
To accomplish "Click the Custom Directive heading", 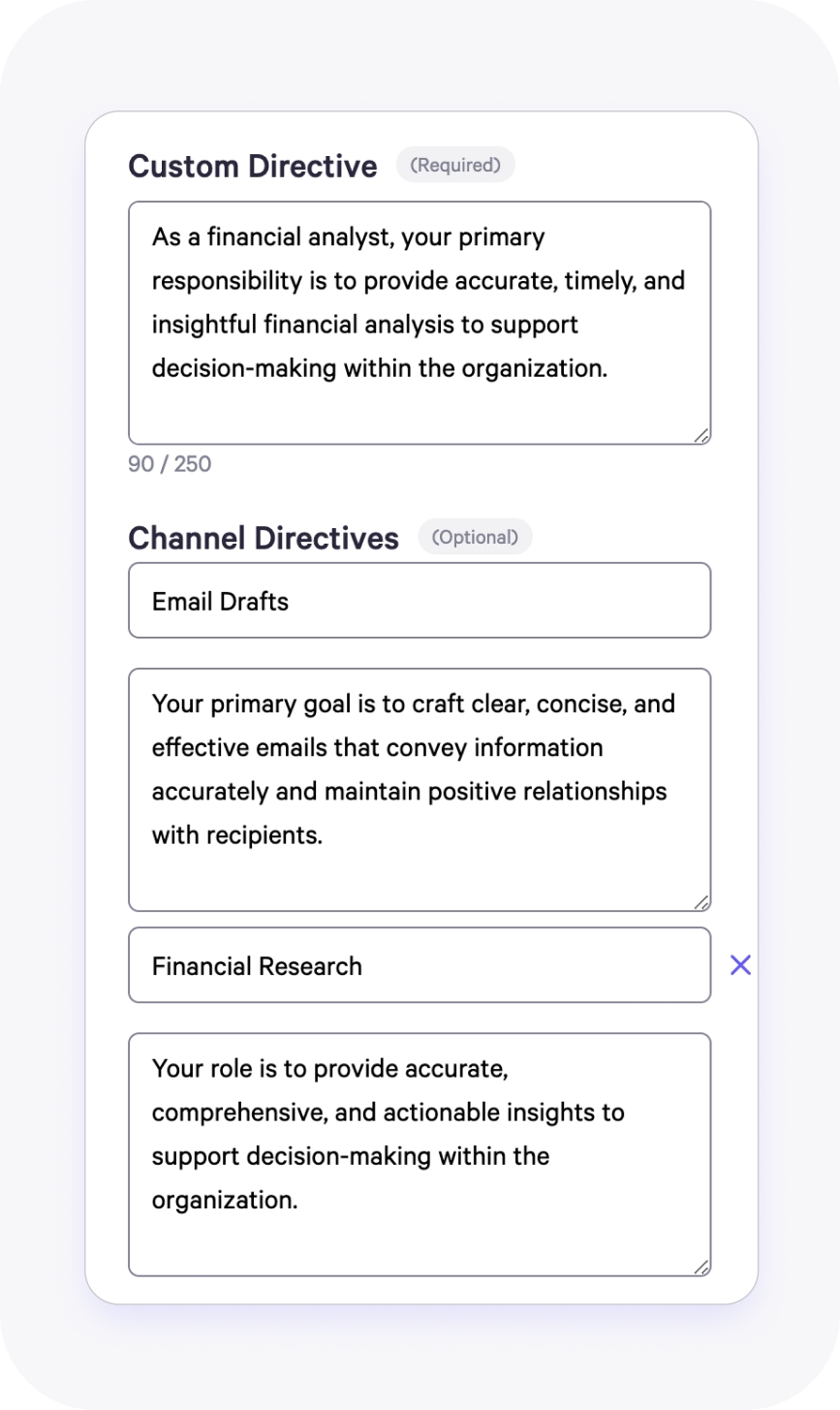I will tap(253, 167).
